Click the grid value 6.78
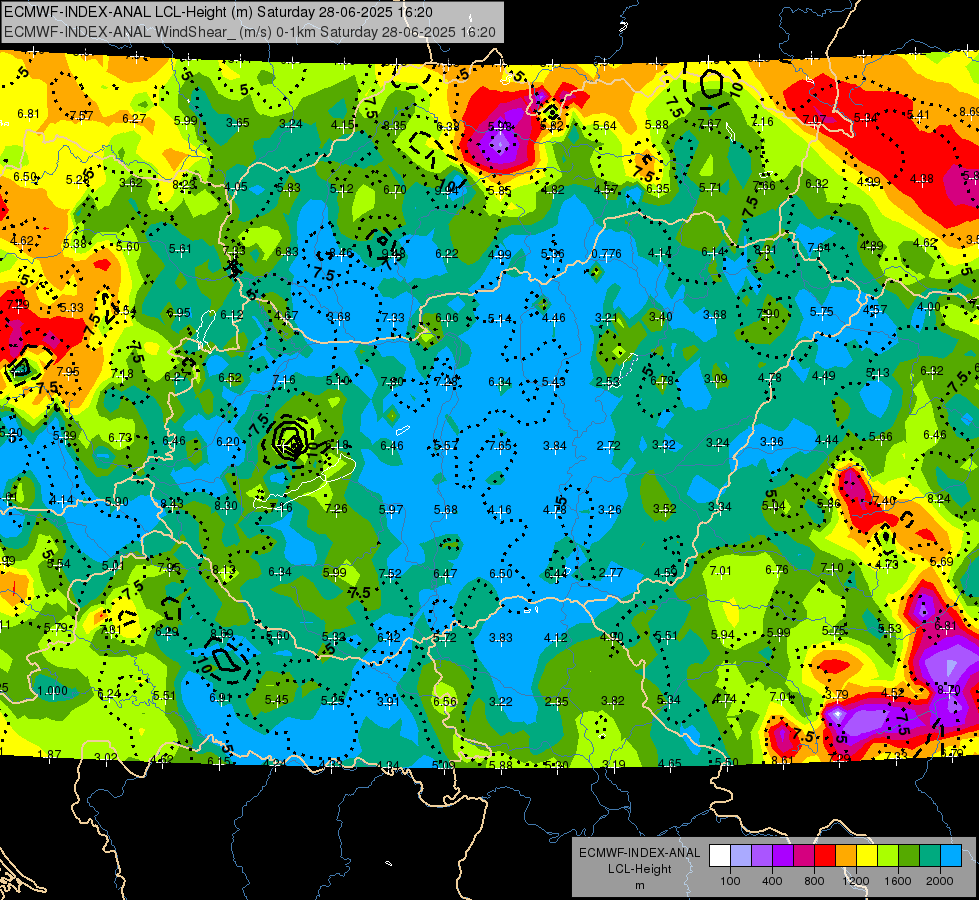Image resolution: width=979 pixels, height=900 pixels. [x=662, y=380]
